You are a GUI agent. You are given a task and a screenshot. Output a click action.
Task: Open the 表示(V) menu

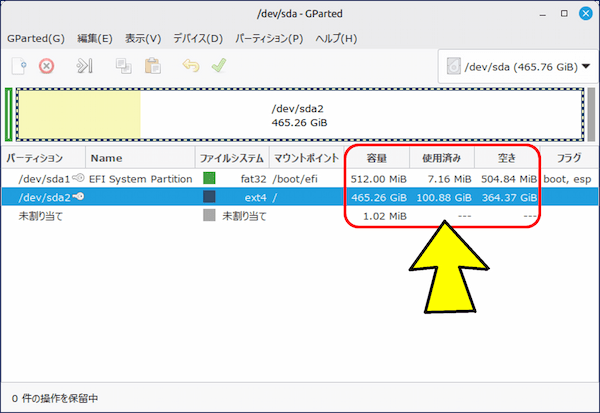tap(143, 39)
